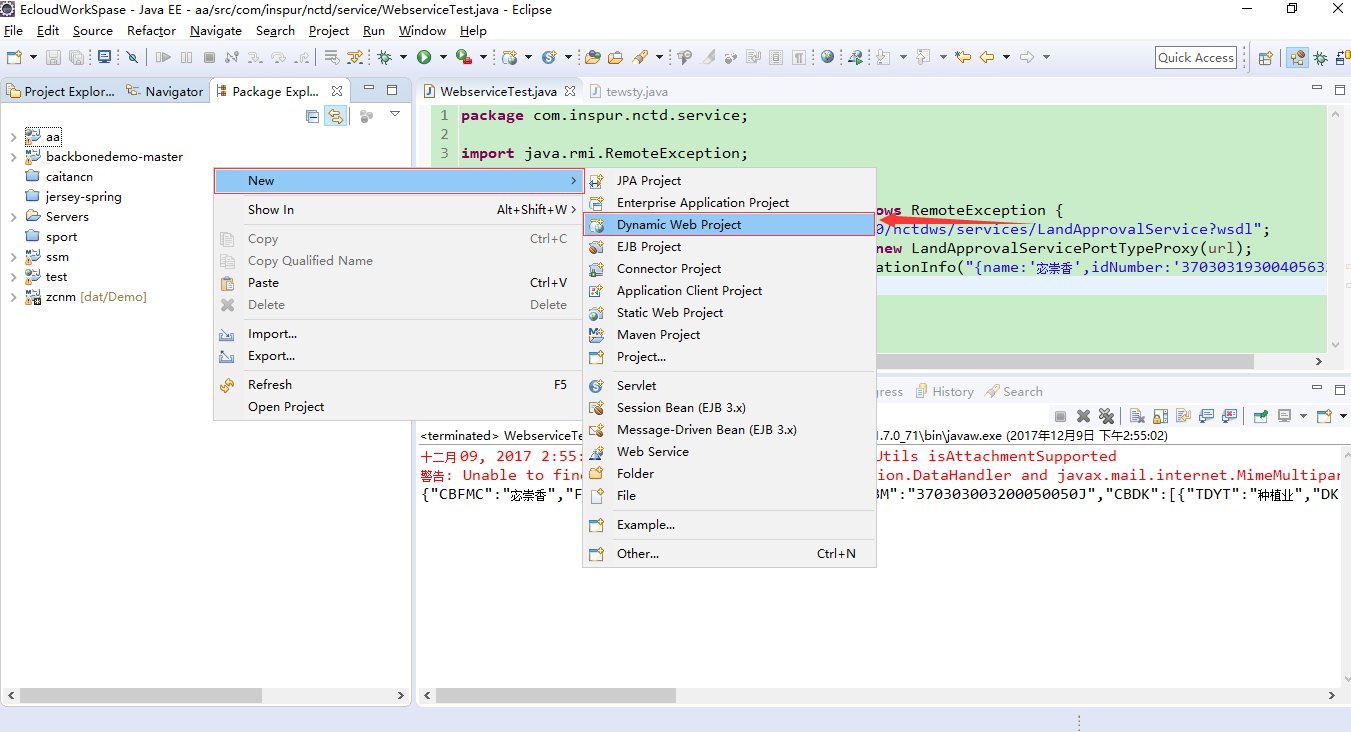The width and height of the screenshot is (1351, 732).
Task: Click Remove Launch icon in console
Action: pos(1083,416)
